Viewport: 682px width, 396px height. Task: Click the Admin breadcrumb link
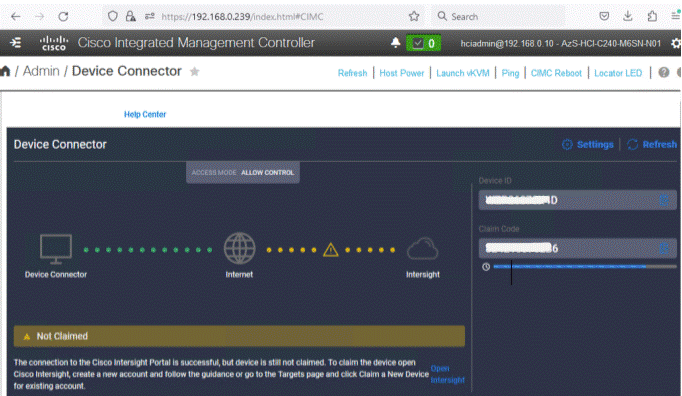pos(41,71)
